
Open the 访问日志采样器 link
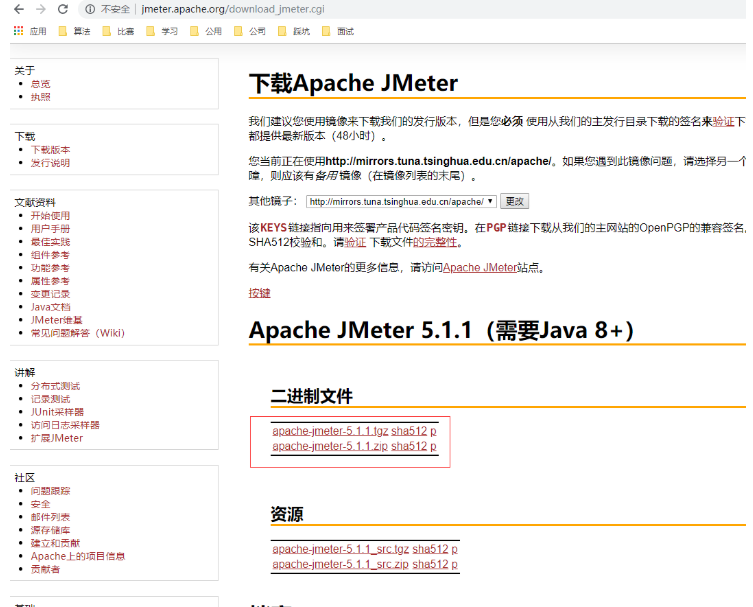65,425
